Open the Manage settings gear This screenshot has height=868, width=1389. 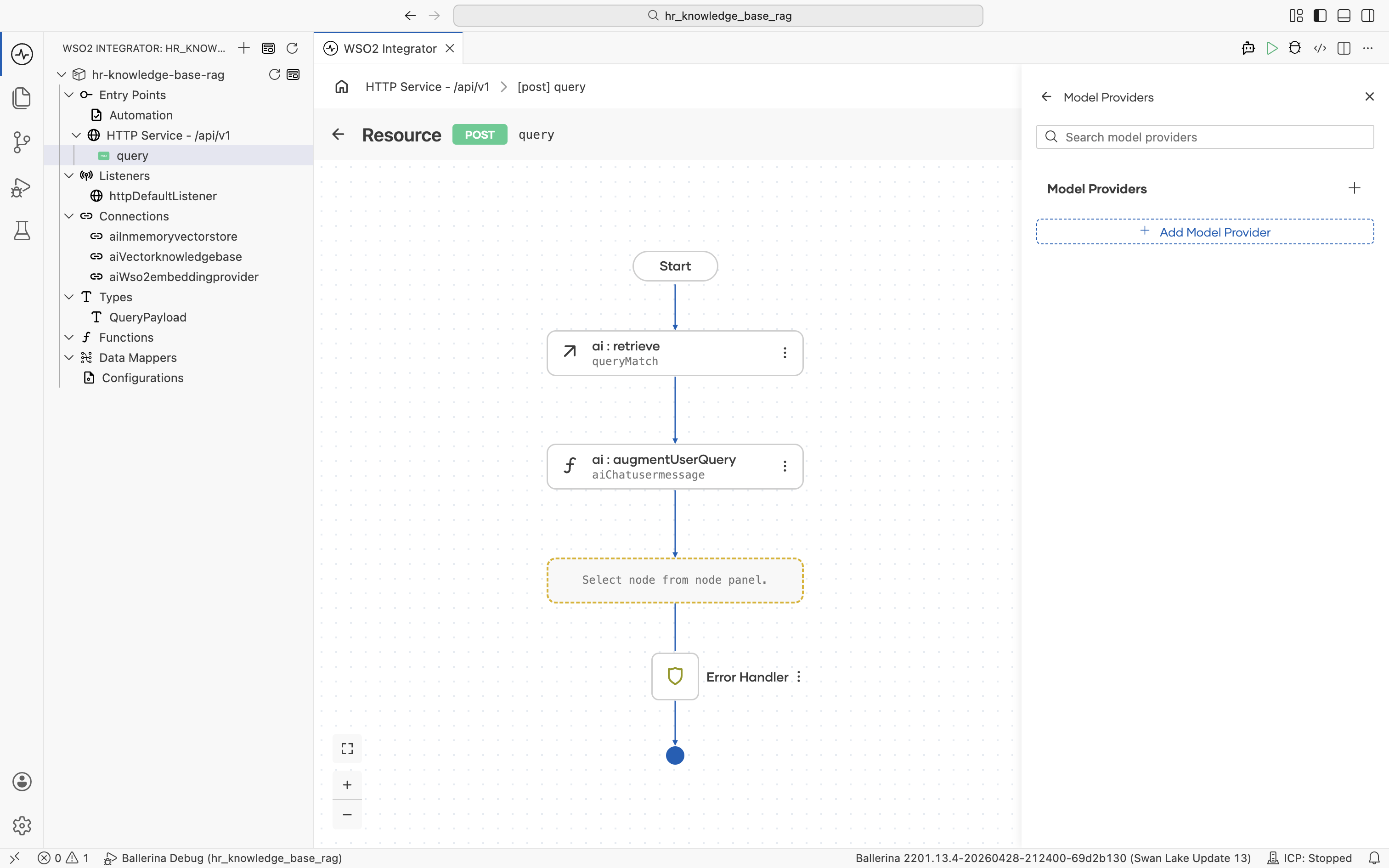coord(22,826)
